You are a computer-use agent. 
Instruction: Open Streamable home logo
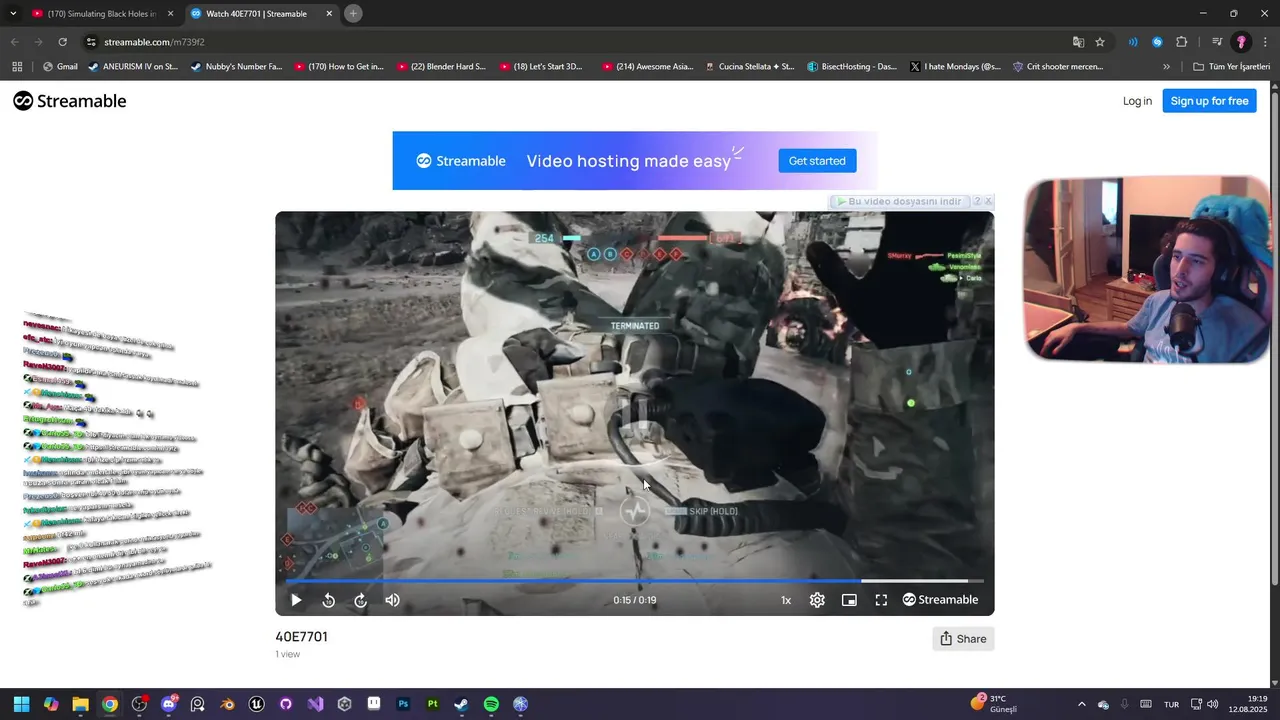point(70,101)
